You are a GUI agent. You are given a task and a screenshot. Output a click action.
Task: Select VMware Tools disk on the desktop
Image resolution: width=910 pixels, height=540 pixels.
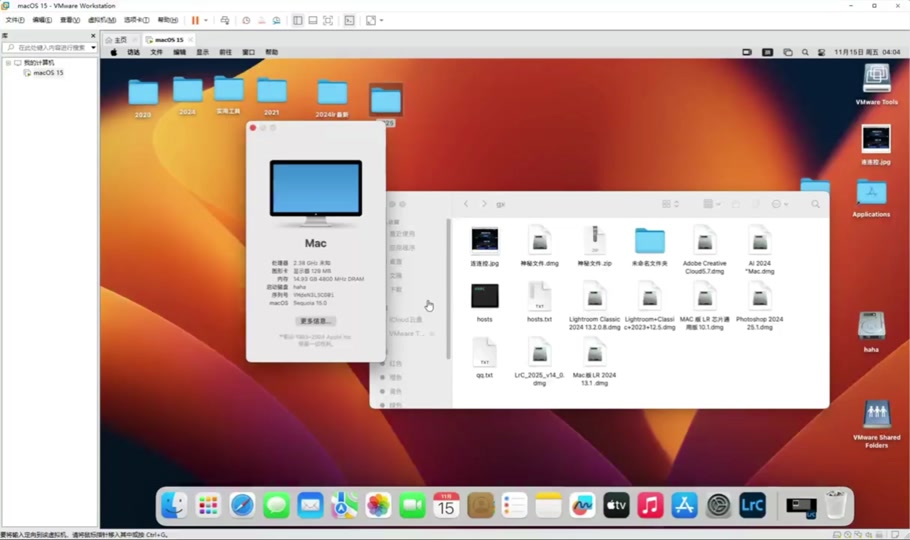point(876,85)
